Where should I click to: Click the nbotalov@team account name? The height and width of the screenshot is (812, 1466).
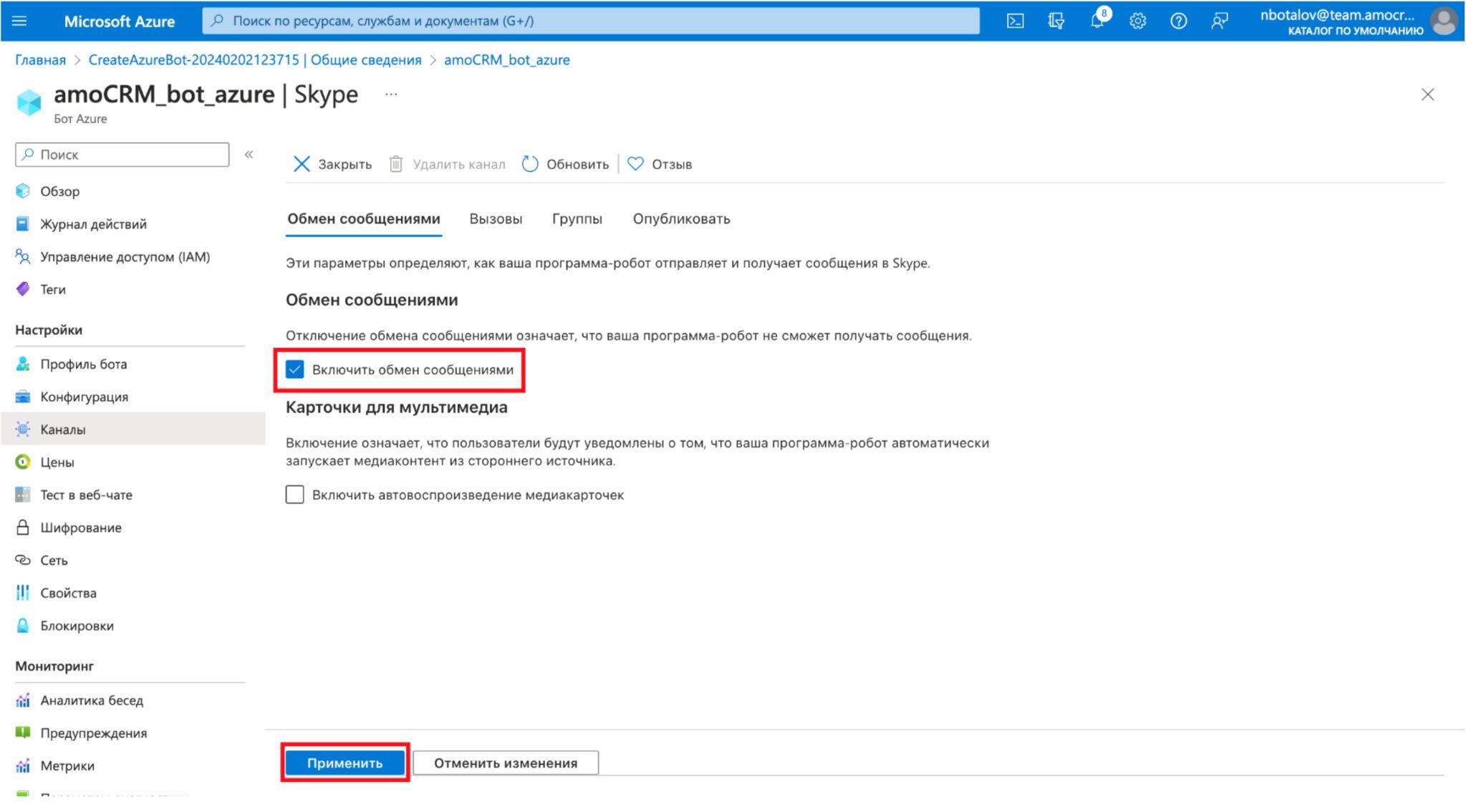[1337, 15]
